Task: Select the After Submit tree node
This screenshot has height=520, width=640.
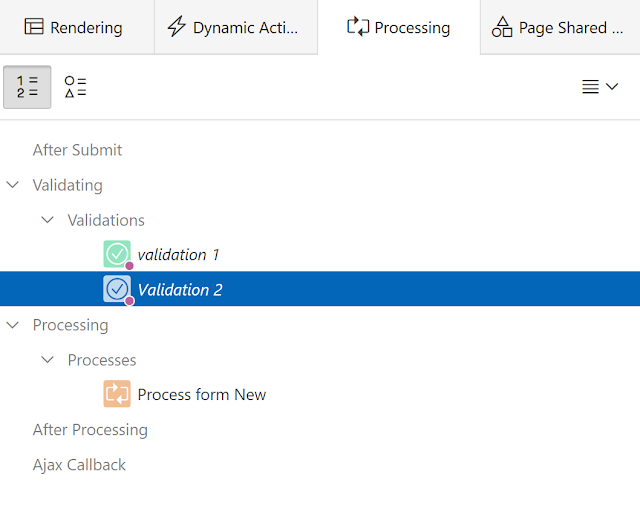Action: (77, 150)
